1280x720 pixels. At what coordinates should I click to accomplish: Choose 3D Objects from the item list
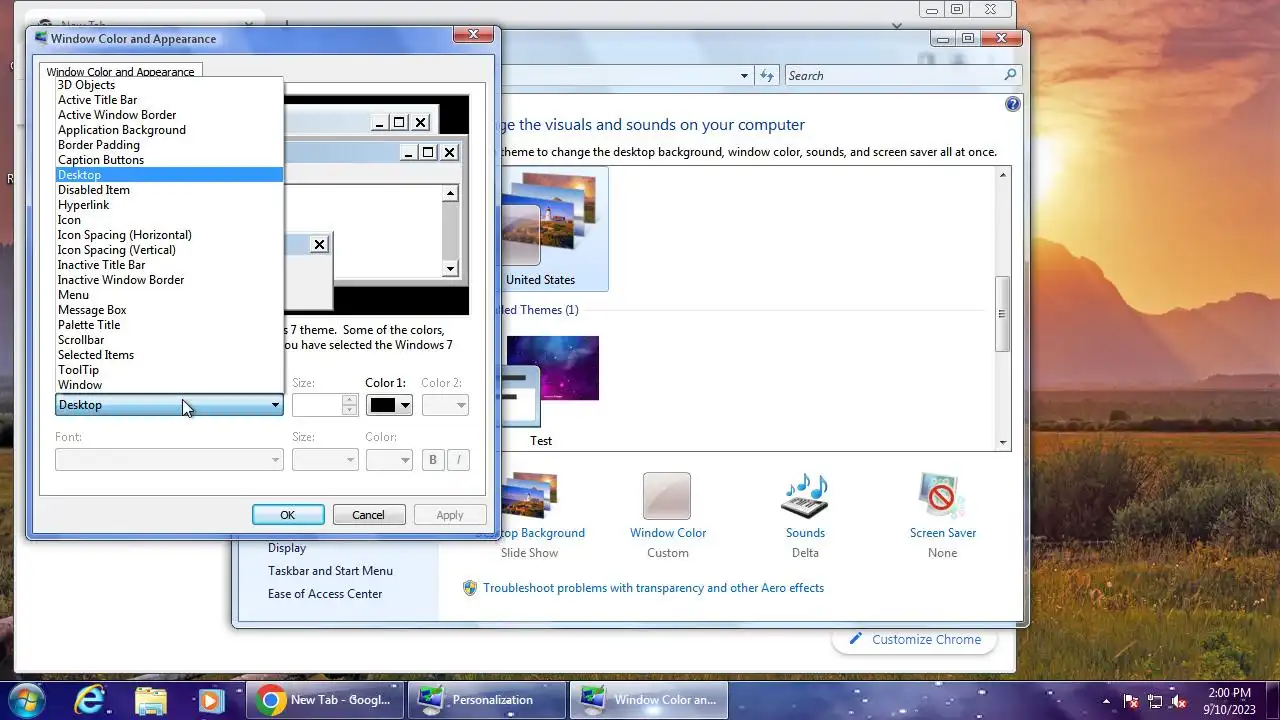tap(169, 85)
